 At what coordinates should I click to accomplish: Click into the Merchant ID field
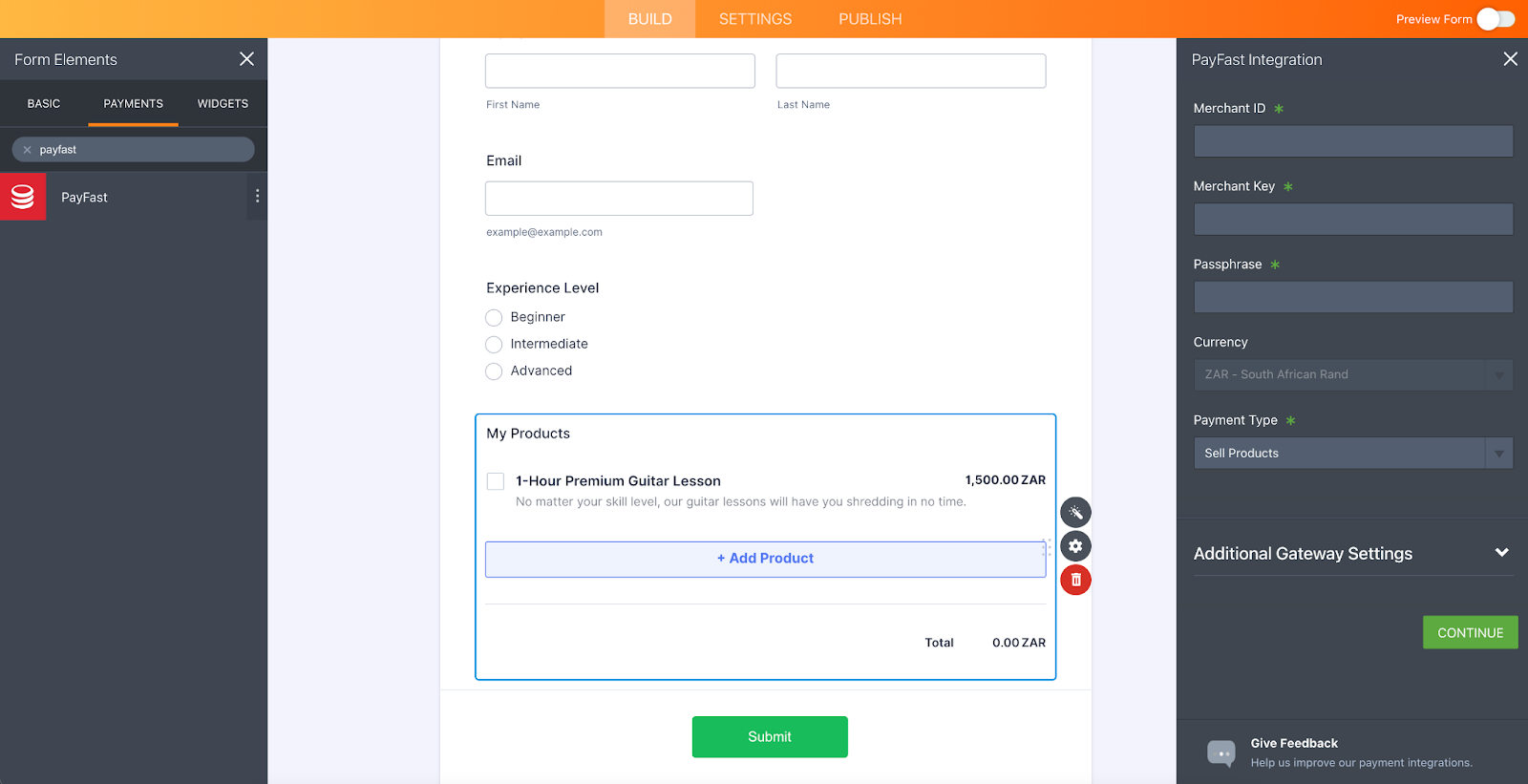click(x=1352, y=141)
